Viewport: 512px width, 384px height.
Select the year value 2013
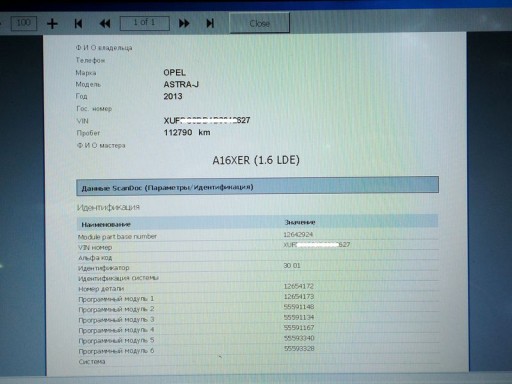tap(173, 96)
